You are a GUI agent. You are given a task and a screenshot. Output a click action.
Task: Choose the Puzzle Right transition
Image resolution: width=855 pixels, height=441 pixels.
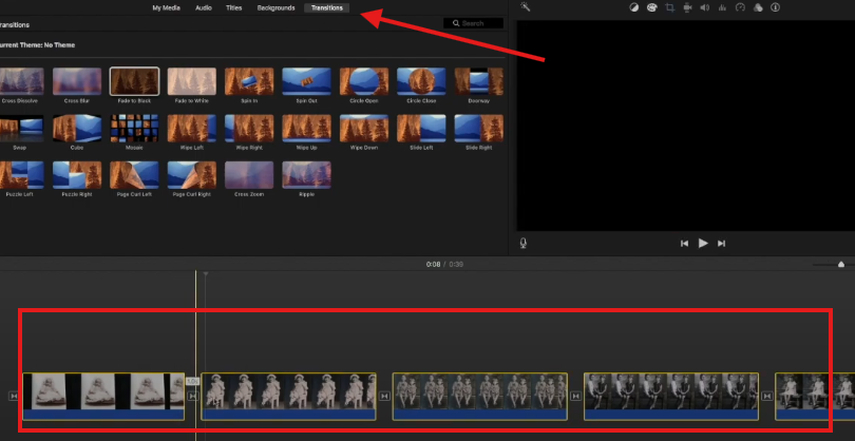[77, 175]
